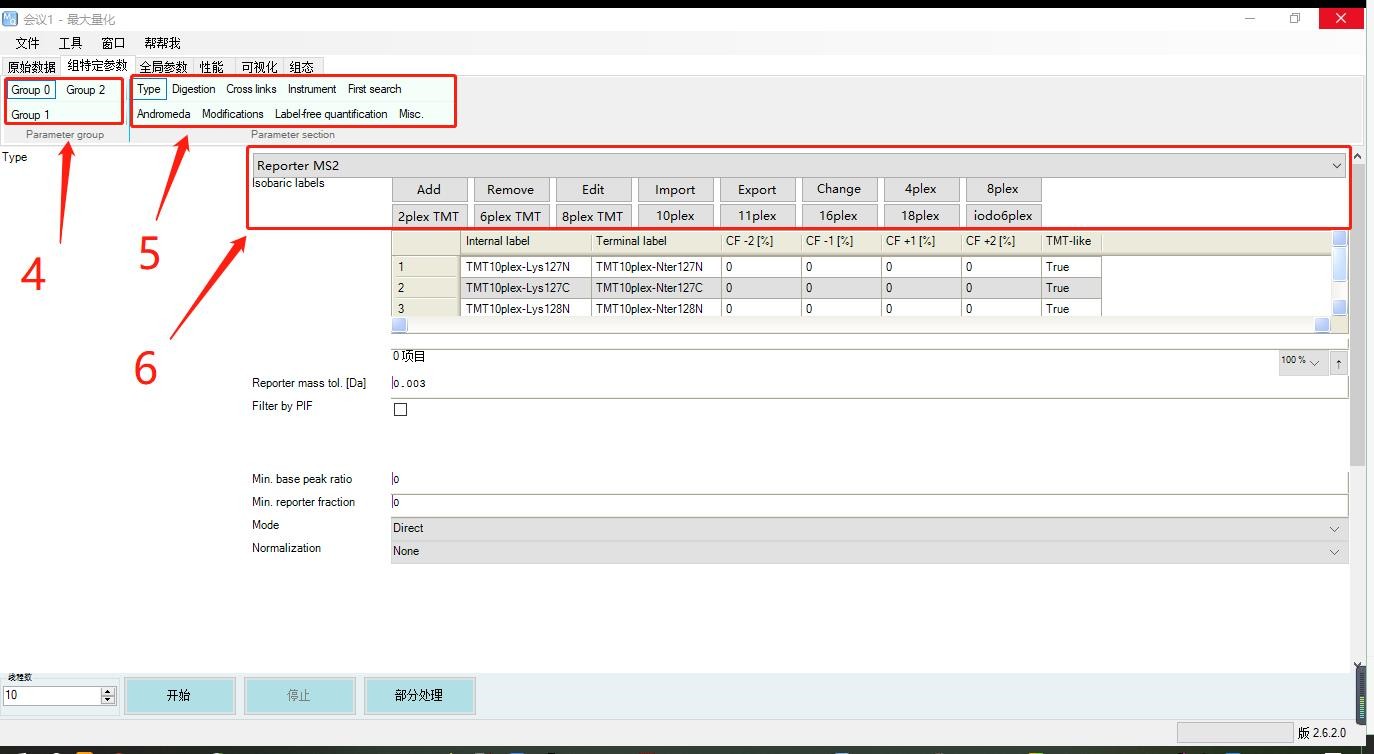Image resolution: width=1374 pixels, height=754 pixels.
Task: Apply the 4plex label preset
Action: pos(921,189)
